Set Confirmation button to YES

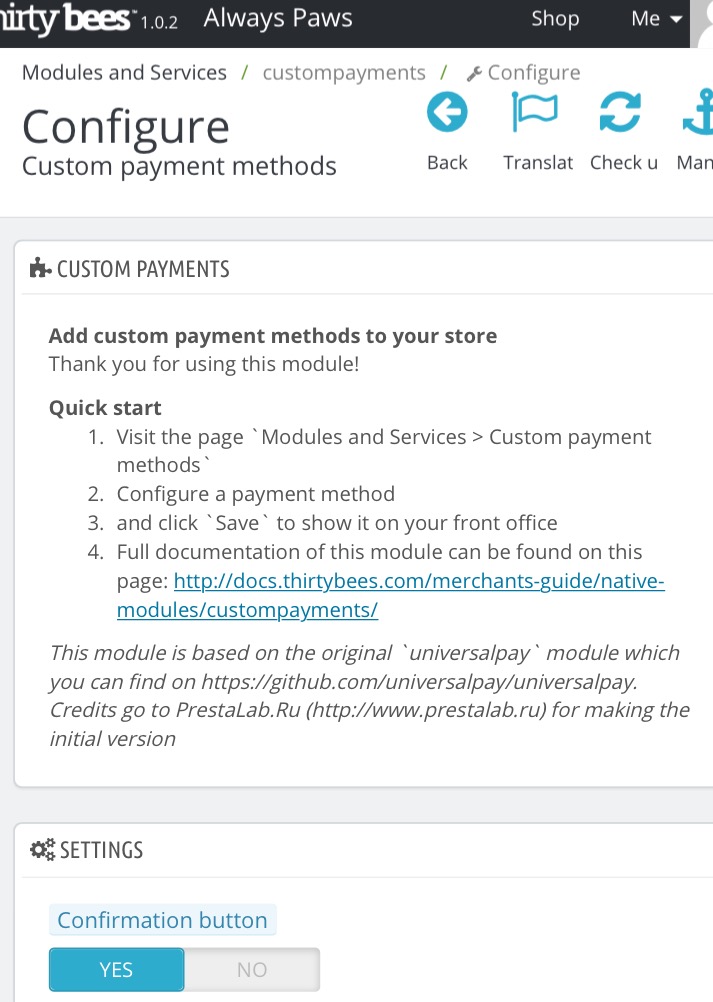pos(117,969)
